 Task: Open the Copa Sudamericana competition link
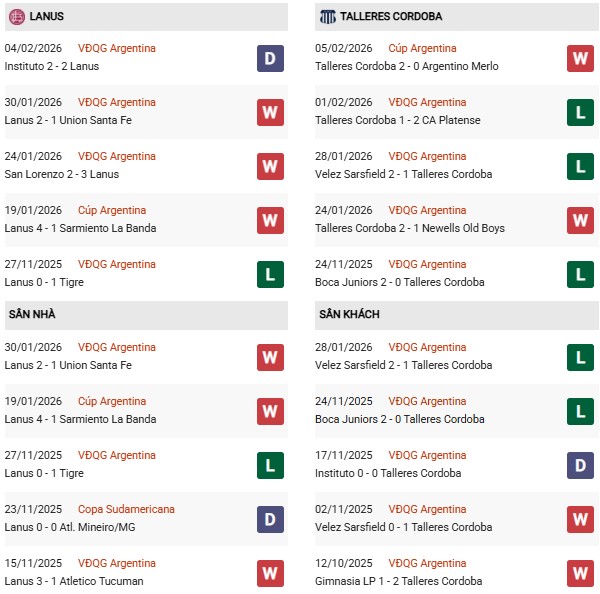pos(126,509)
